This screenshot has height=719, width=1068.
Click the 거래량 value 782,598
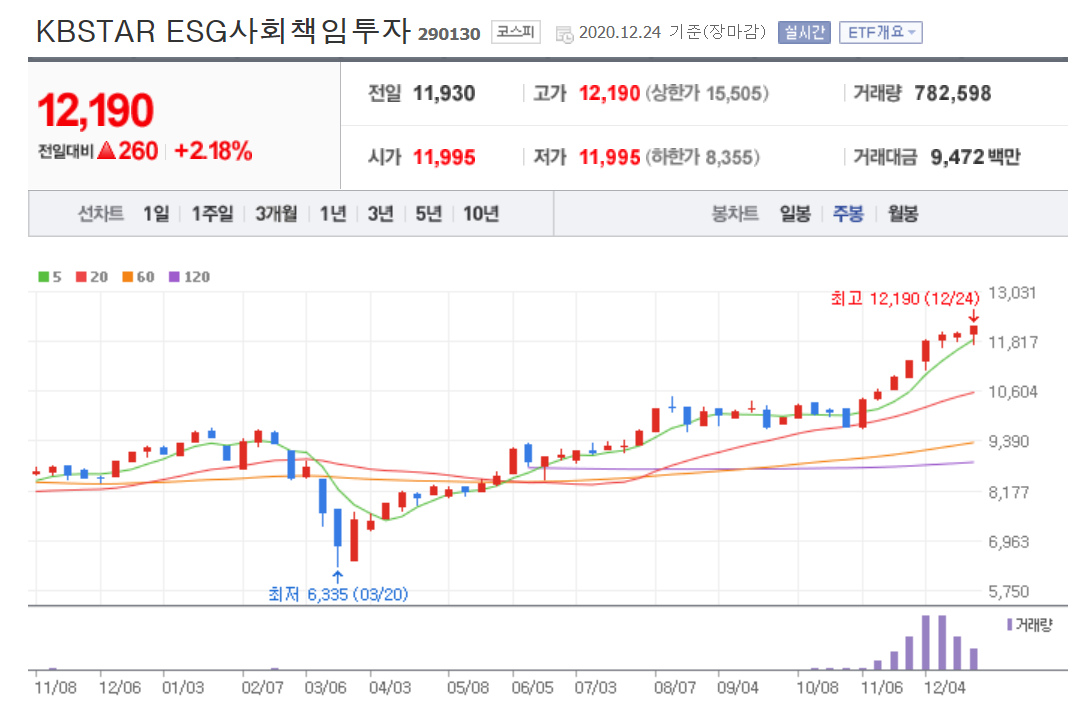953,93
